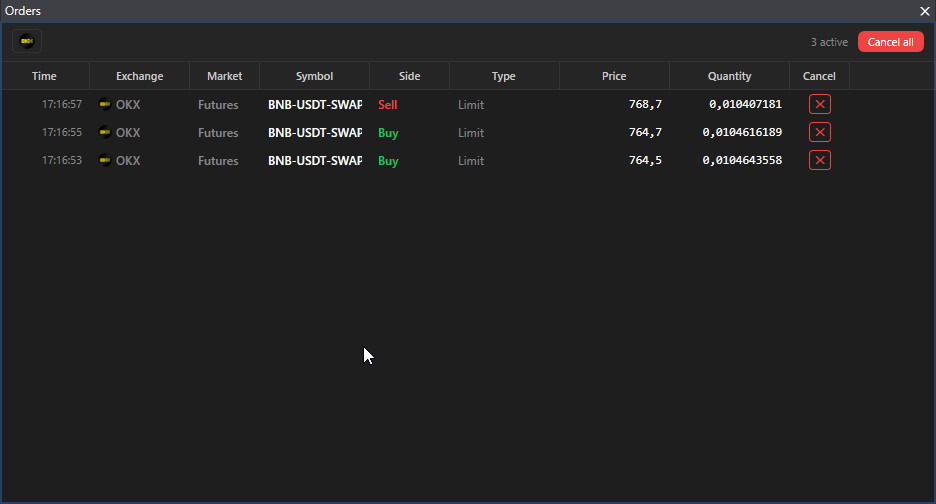Click Futures market in the 17:16:57 row
The width and height of the screenshot is (936, 504).
point(218,105)
